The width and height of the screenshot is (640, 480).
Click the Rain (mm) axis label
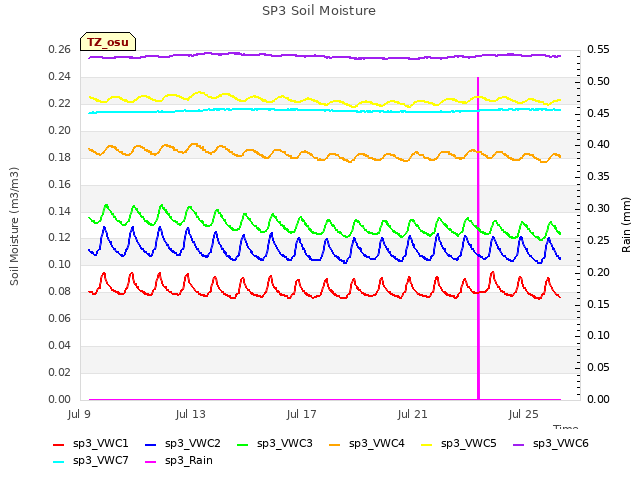click(626, 225)
